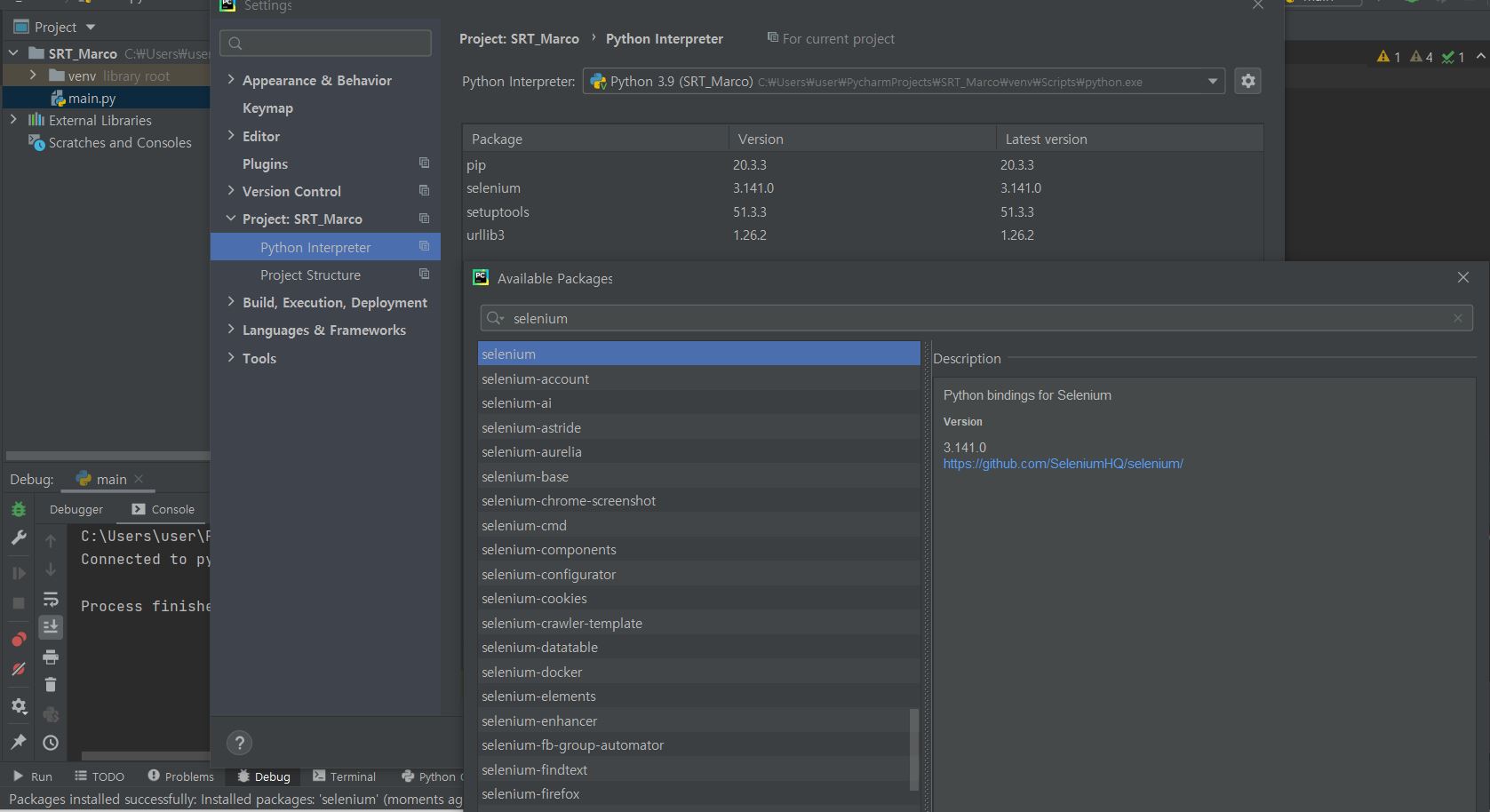Screen dimensions: 1490x812
Task: Select selenium-base package
Action: (x=698, y=476)
